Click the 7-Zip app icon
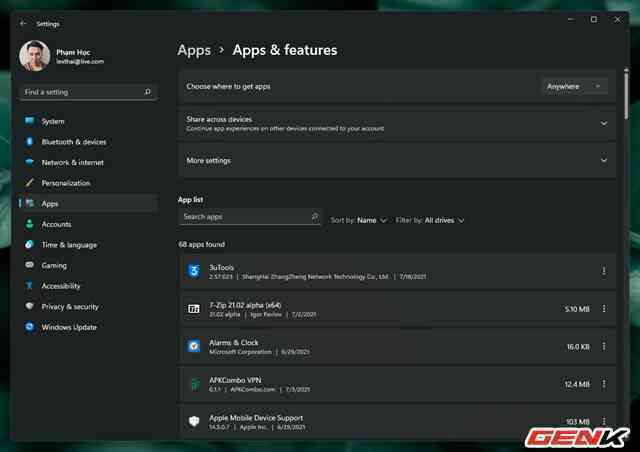Screen dimensions: 640x452 point(194,309)
